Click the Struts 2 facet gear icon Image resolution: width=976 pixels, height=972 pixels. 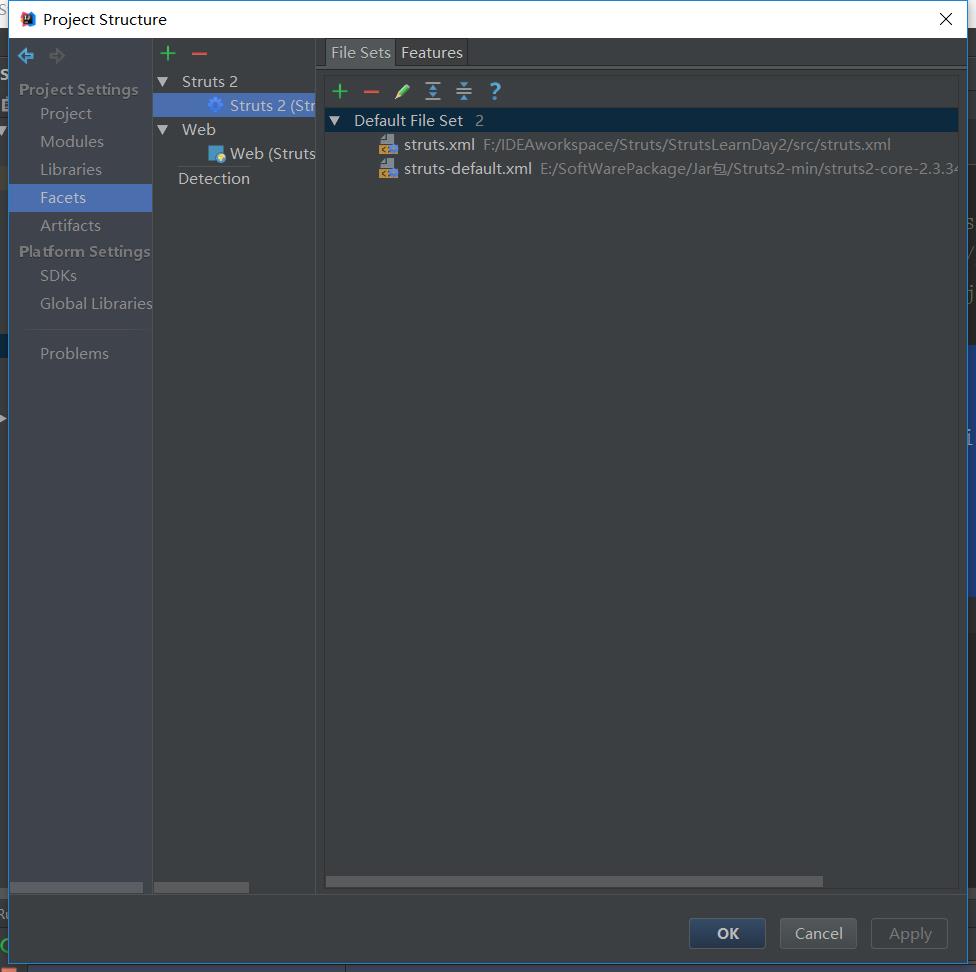pos(216,105)
